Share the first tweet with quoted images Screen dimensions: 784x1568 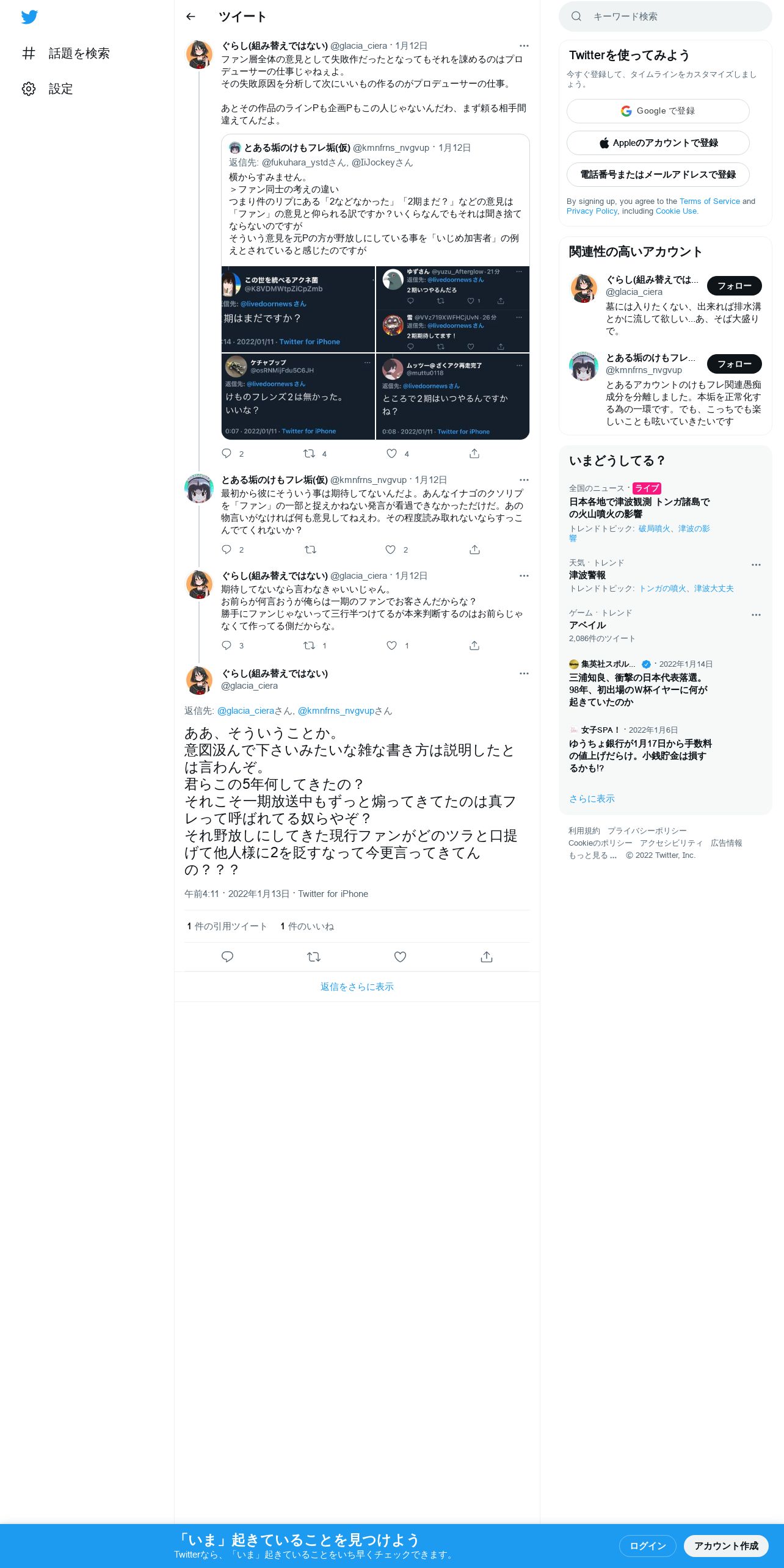coord(474,453)
